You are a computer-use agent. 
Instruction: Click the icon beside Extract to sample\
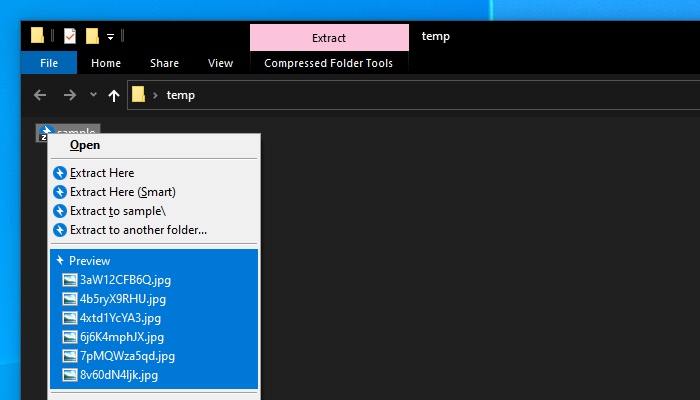60,211
